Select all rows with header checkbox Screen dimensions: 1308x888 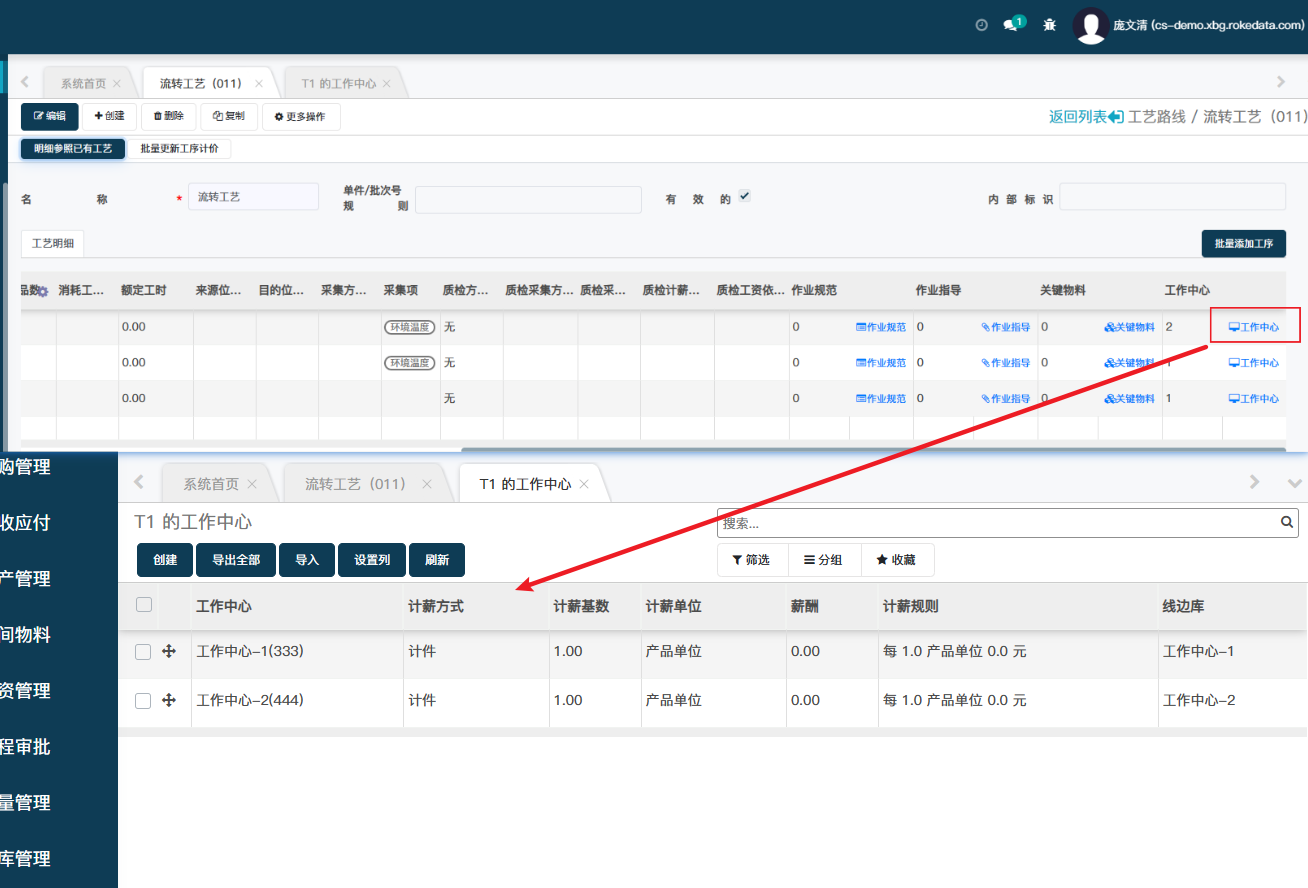tap(144, 604)
